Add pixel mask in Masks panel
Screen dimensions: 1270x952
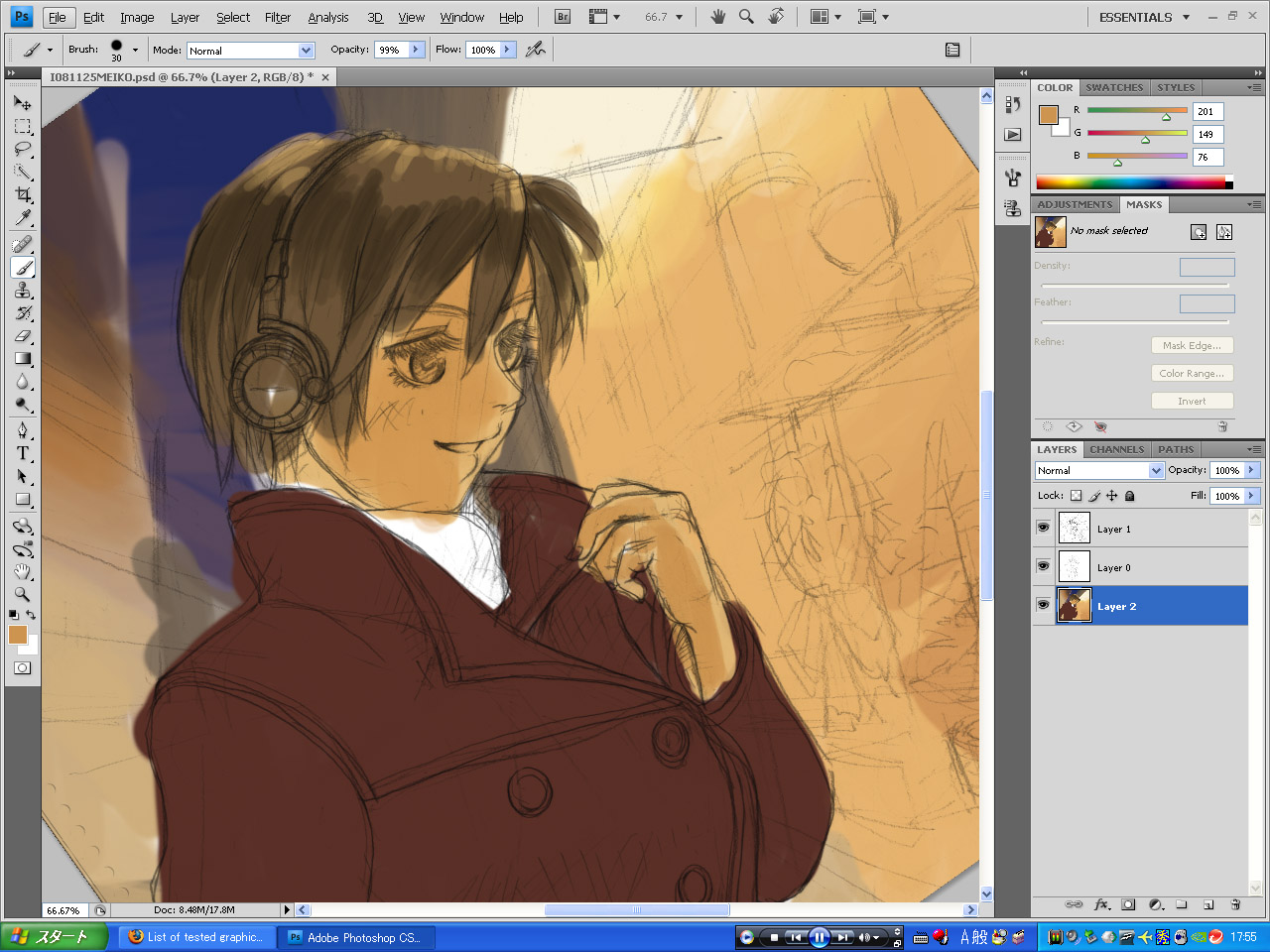click(1199, 232)
